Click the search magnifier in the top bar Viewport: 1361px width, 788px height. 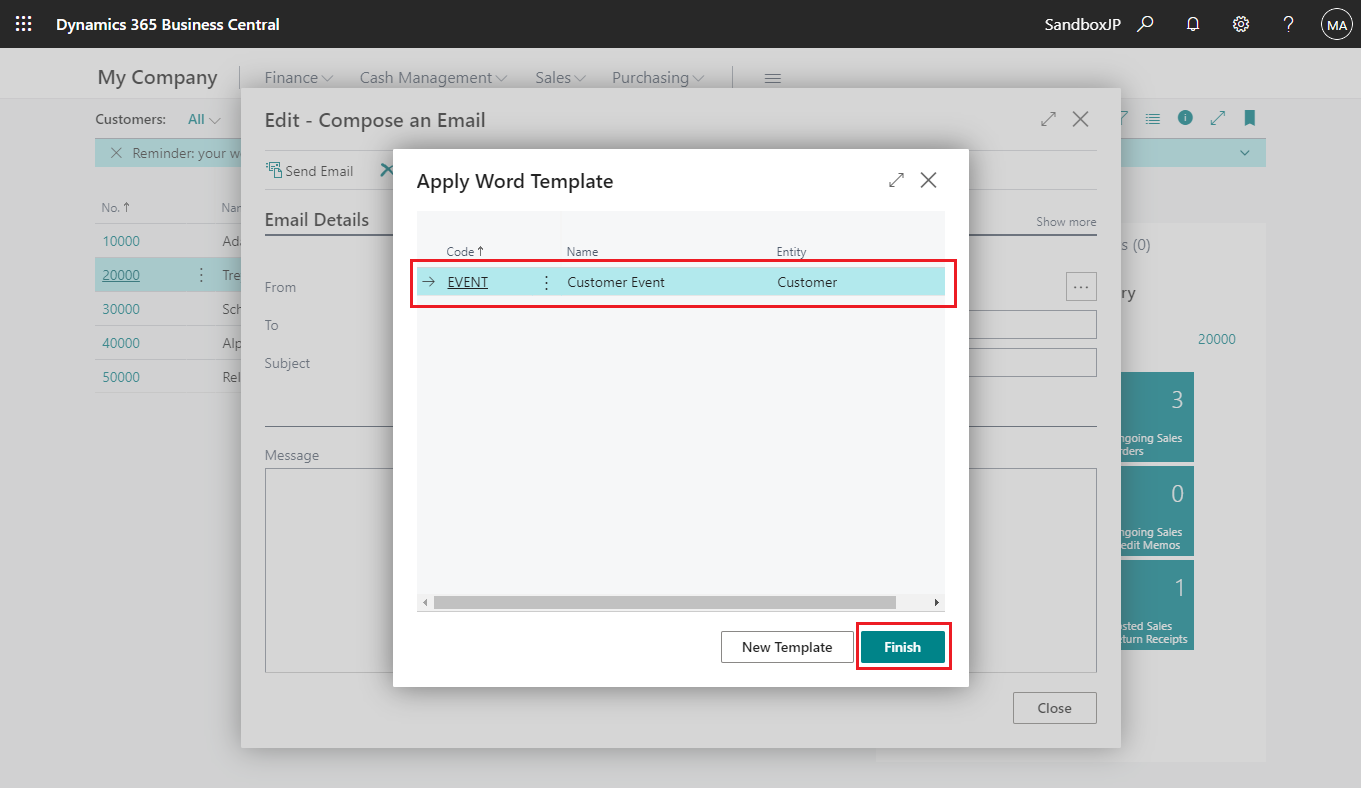coord(1145,23)
